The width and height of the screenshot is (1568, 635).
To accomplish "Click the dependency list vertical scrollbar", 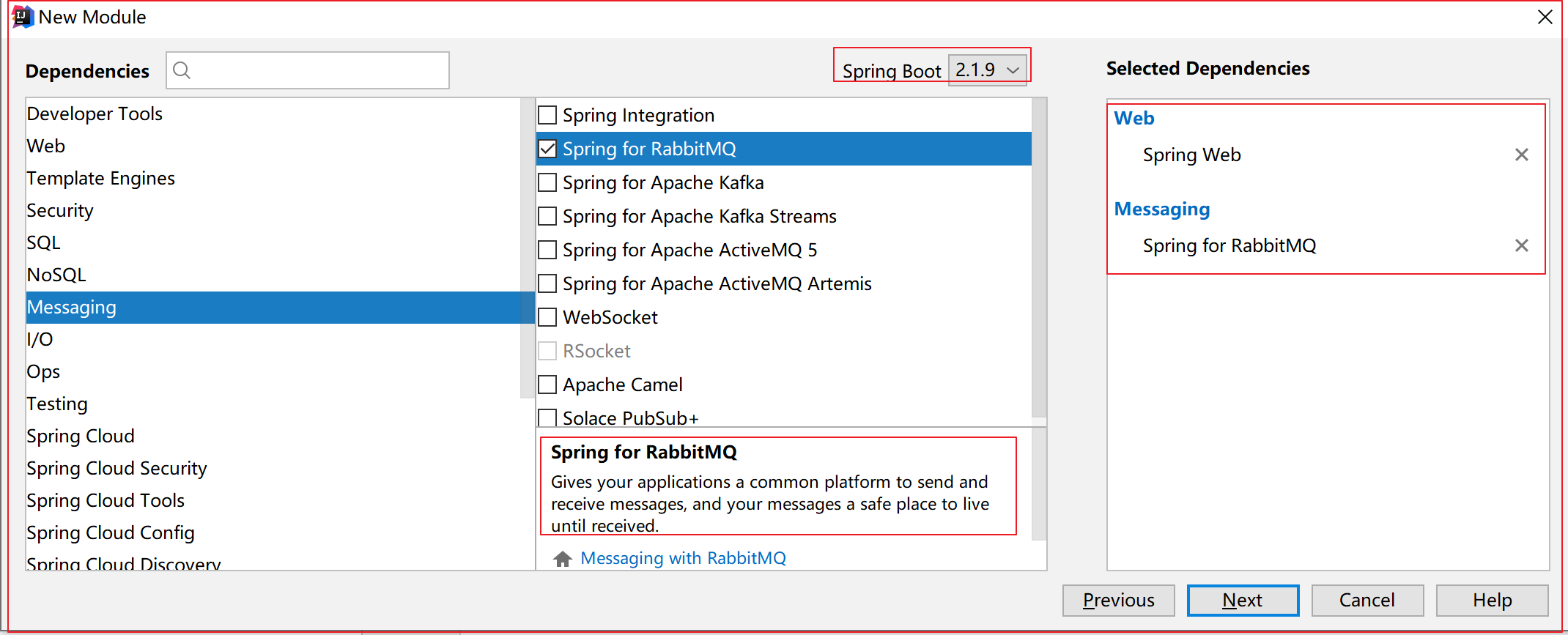I will [1038, 258].
